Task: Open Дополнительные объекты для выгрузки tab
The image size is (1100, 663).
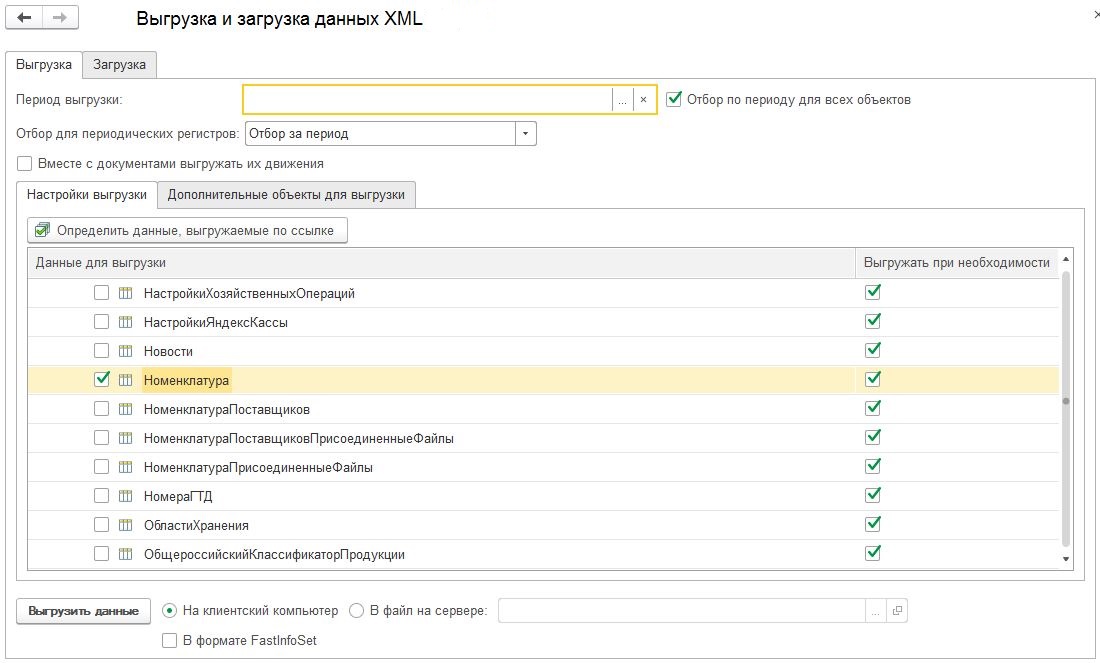Action: (x=287, y=194)
